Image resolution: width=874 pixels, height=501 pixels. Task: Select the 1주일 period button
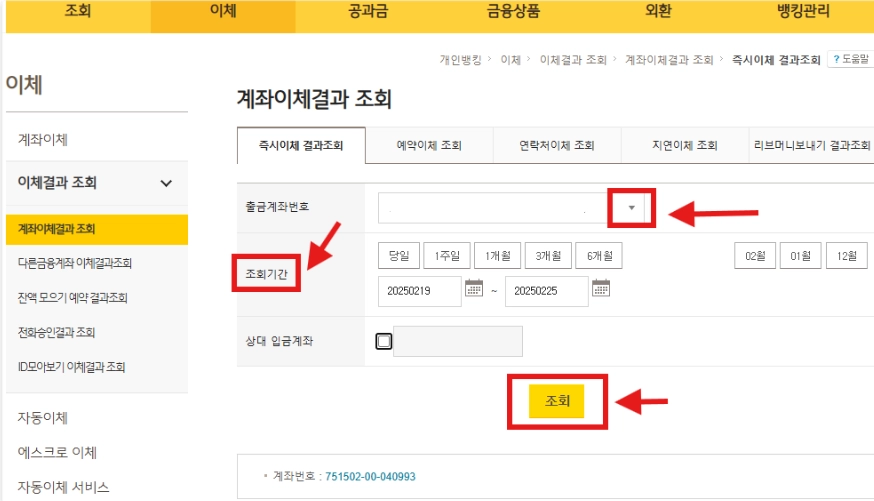click(447, 256)
